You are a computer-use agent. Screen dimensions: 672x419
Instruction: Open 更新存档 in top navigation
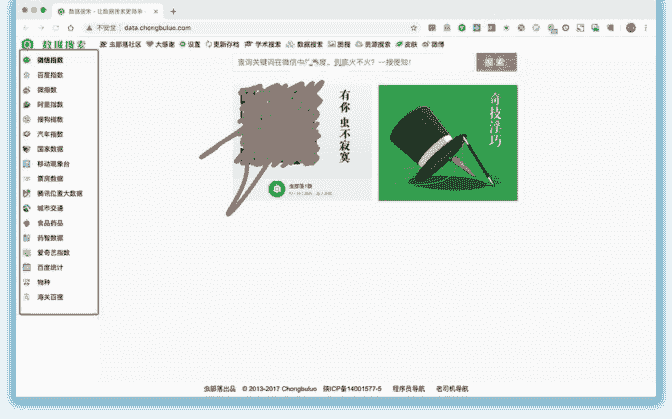click(x=222, y=44)
